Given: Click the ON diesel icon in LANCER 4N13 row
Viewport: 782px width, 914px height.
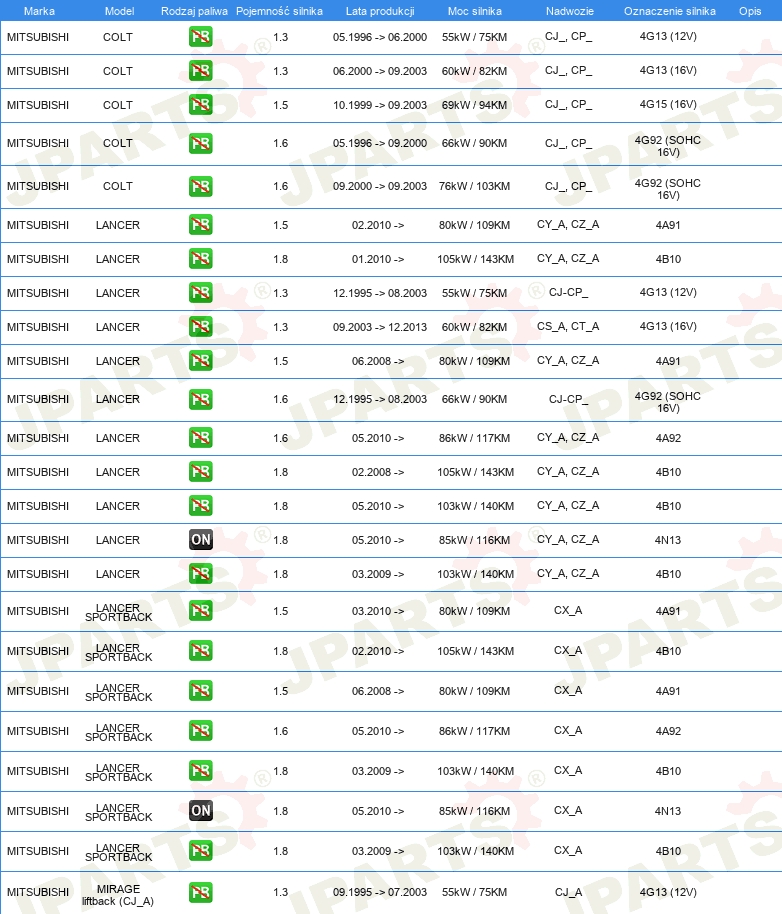Looking at the screenshot, I should [200, 539].
